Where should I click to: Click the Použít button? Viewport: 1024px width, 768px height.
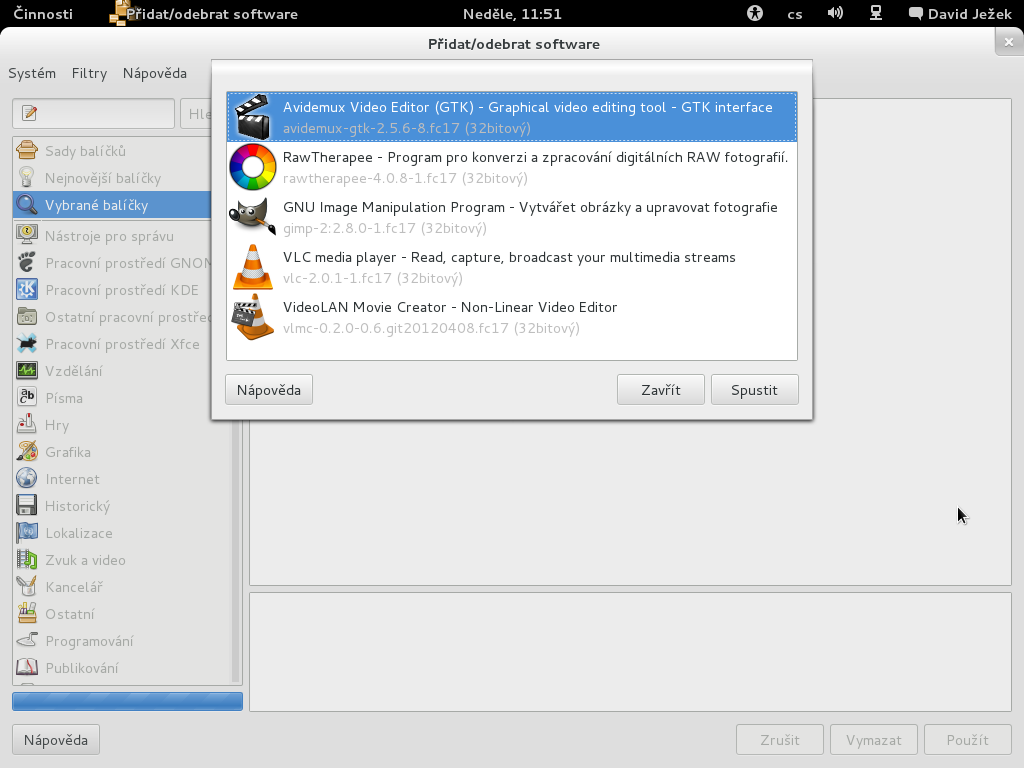tap(968, 740)
